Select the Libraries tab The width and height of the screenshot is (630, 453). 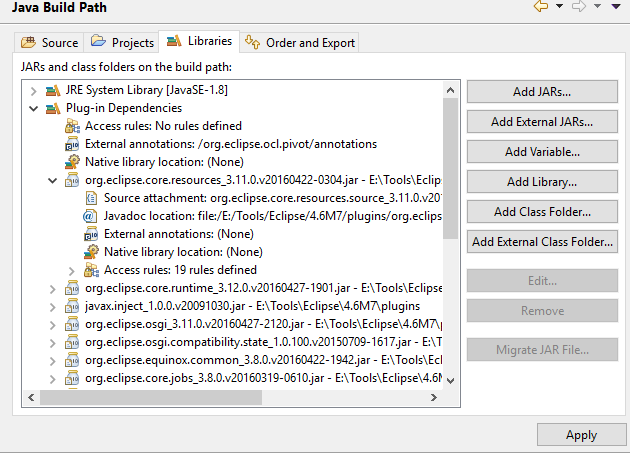(x=199, y=41)
